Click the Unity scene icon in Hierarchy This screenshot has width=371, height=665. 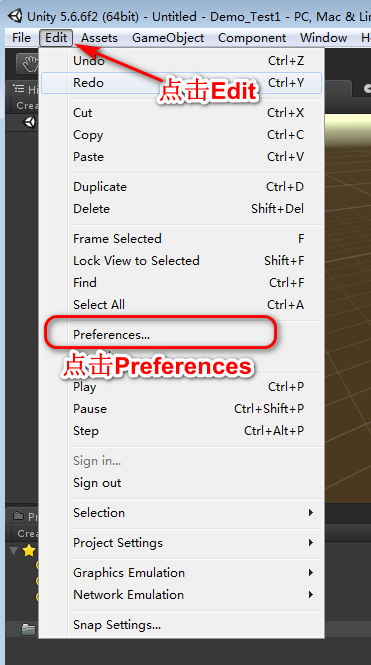tap(30, 123)
